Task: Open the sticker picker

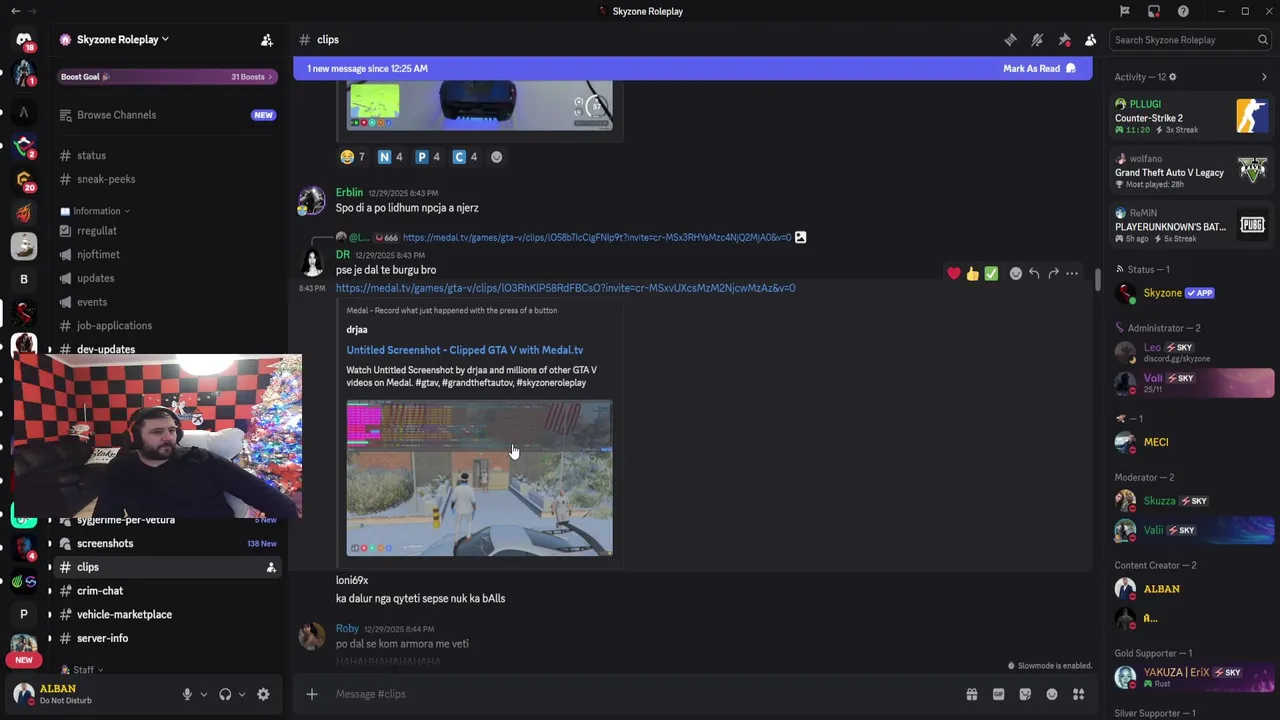Action: [1025, 694]
